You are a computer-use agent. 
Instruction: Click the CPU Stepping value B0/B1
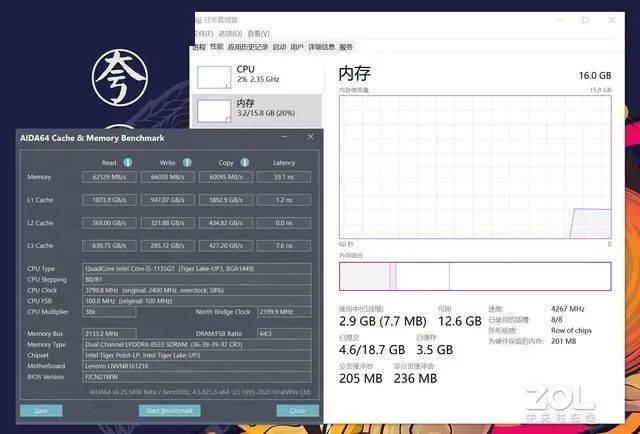click(197, 280)
